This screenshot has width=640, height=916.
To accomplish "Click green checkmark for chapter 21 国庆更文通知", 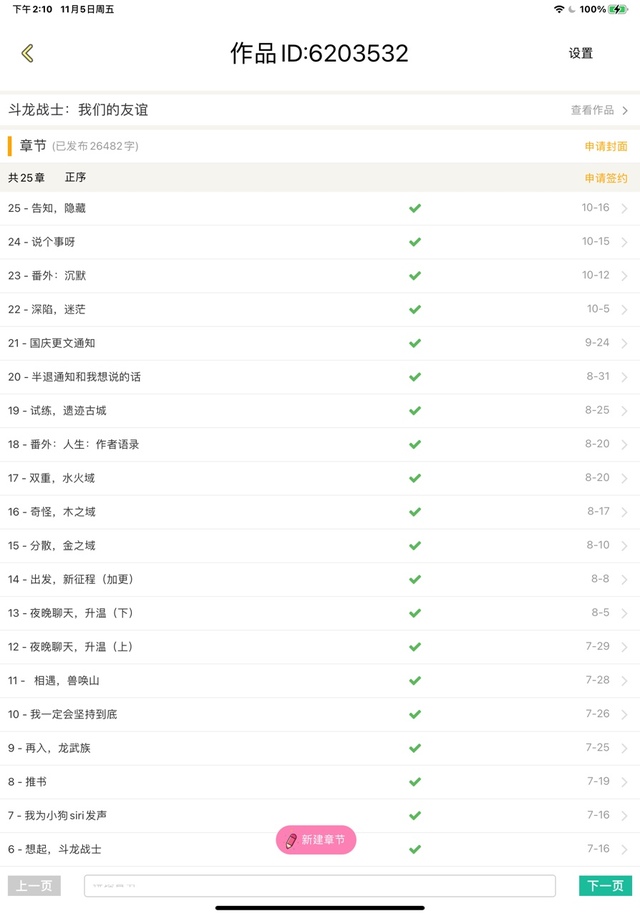I will click(415, 343).
